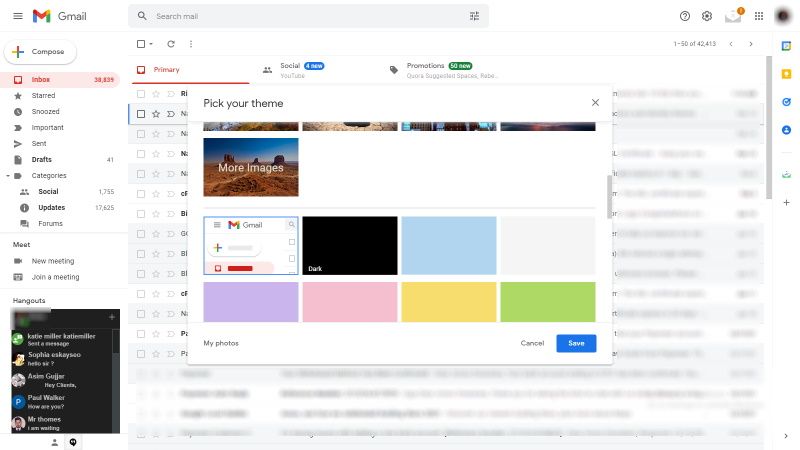Open Google Tasks side panel icon

pos(786,102)
